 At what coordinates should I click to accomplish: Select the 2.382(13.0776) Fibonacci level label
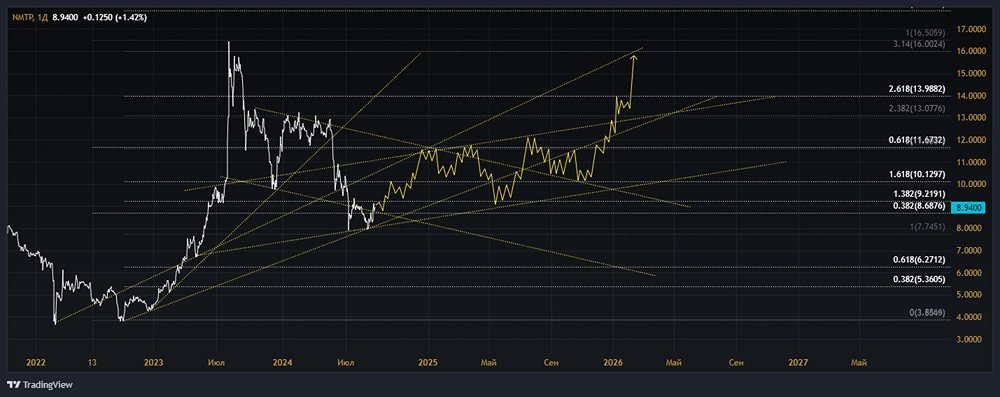[x=916, y=108]
